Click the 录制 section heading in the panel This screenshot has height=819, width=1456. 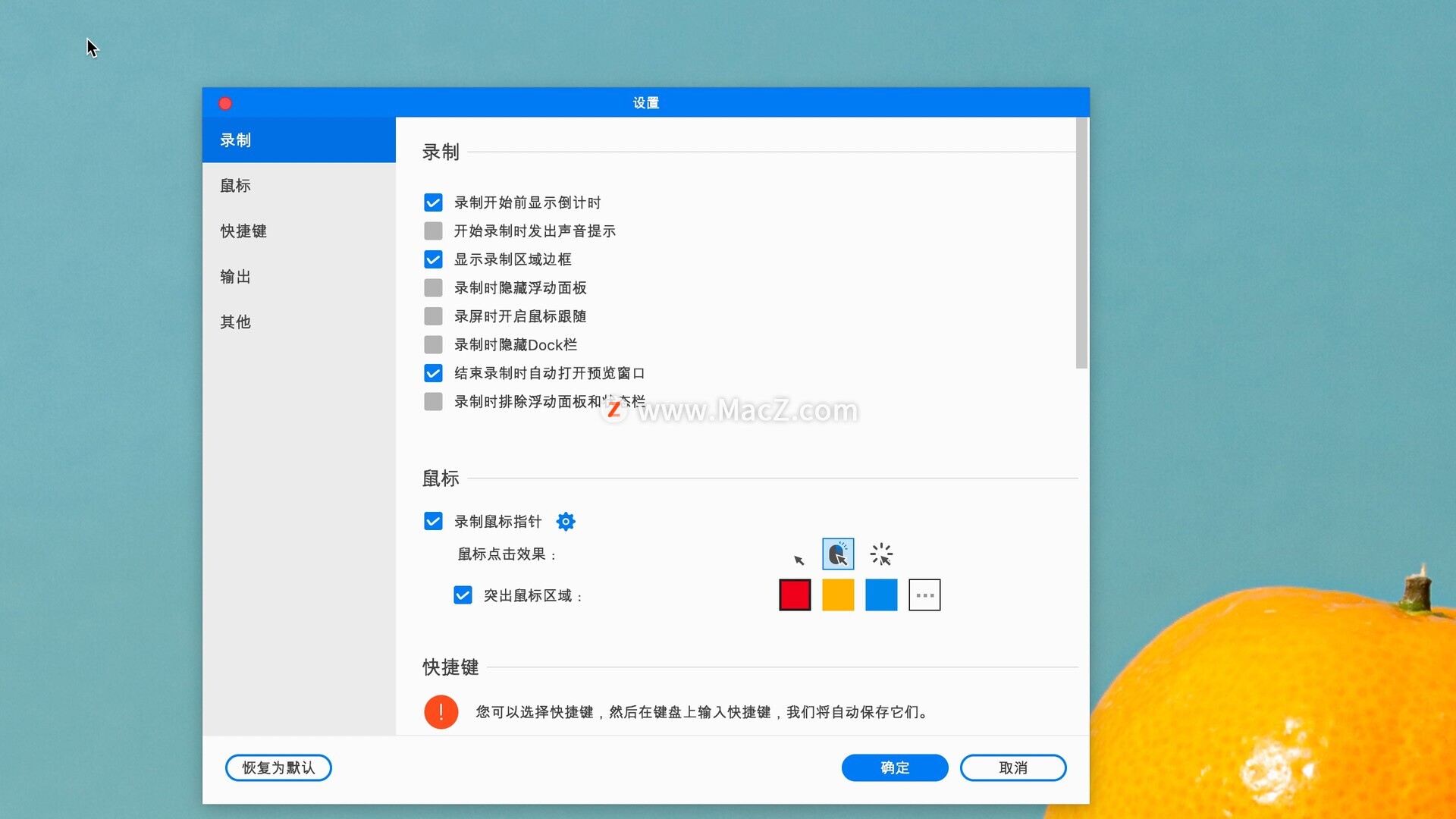tap(441, 152)
